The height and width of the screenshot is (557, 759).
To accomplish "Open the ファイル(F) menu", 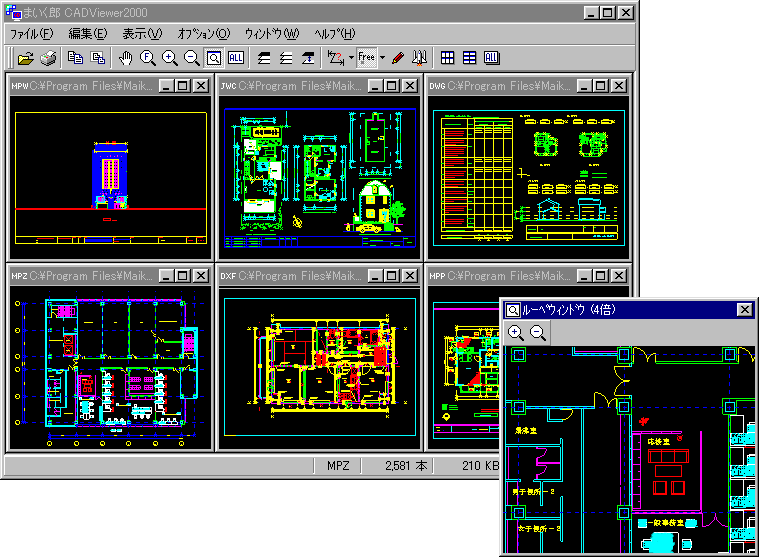I will coord(32,34).
